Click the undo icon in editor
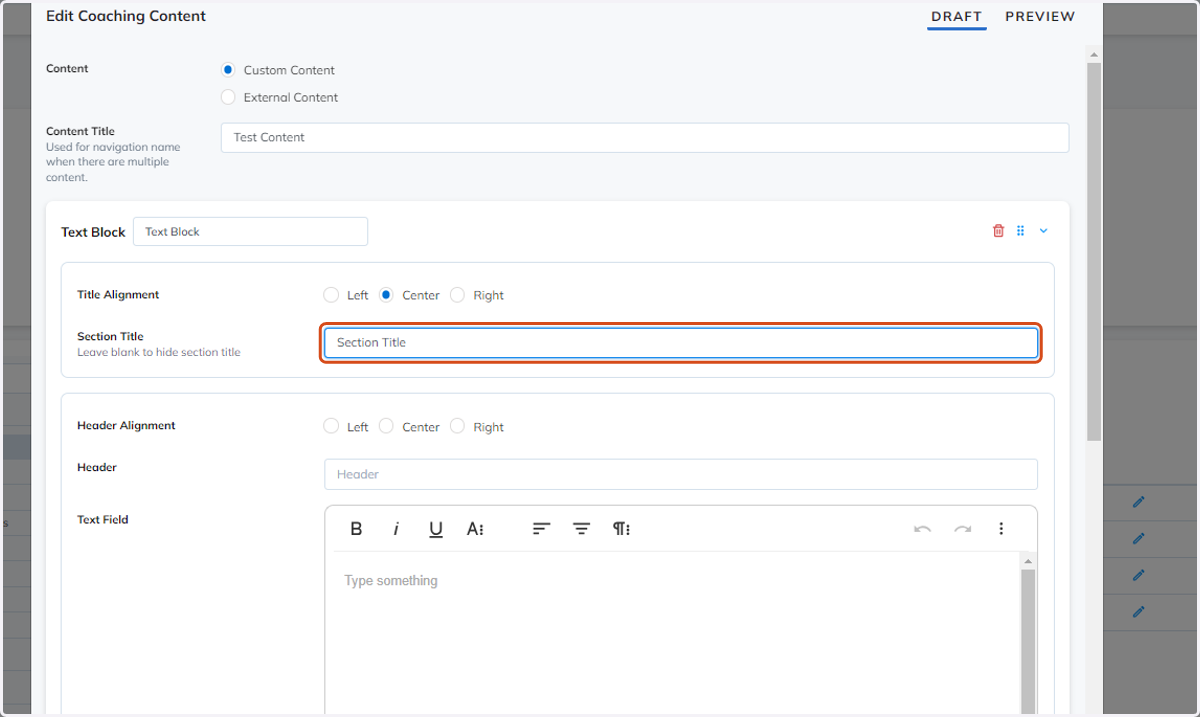This screenshot has width=1200, height=717. (x=922, y=529)
